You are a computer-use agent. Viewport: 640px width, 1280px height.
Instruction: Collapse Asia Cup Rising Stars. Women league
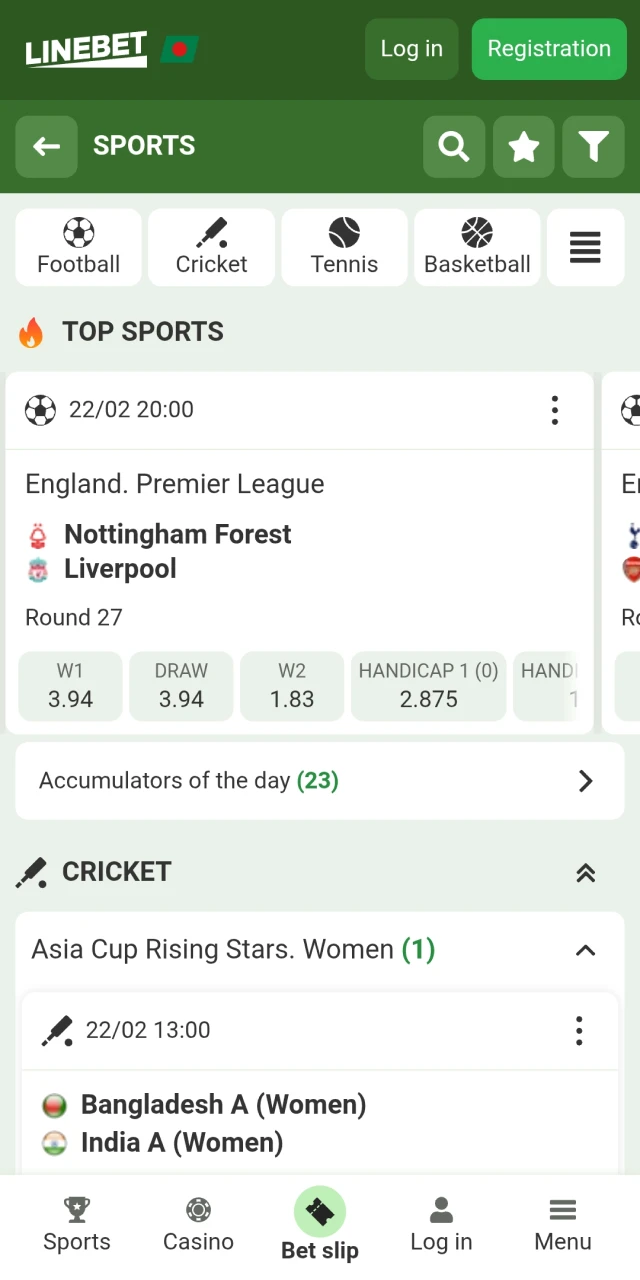585,950
